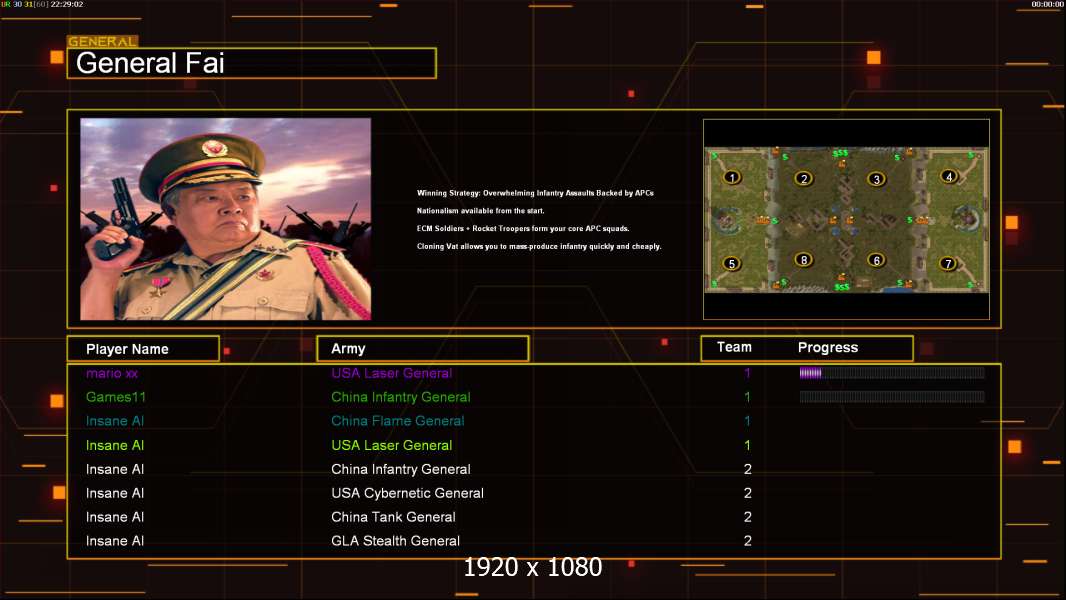The height and width of the screenshot is (600, 1066).
Task: Click the 'Nationalism available from the start' line
Action: (480, 211)
